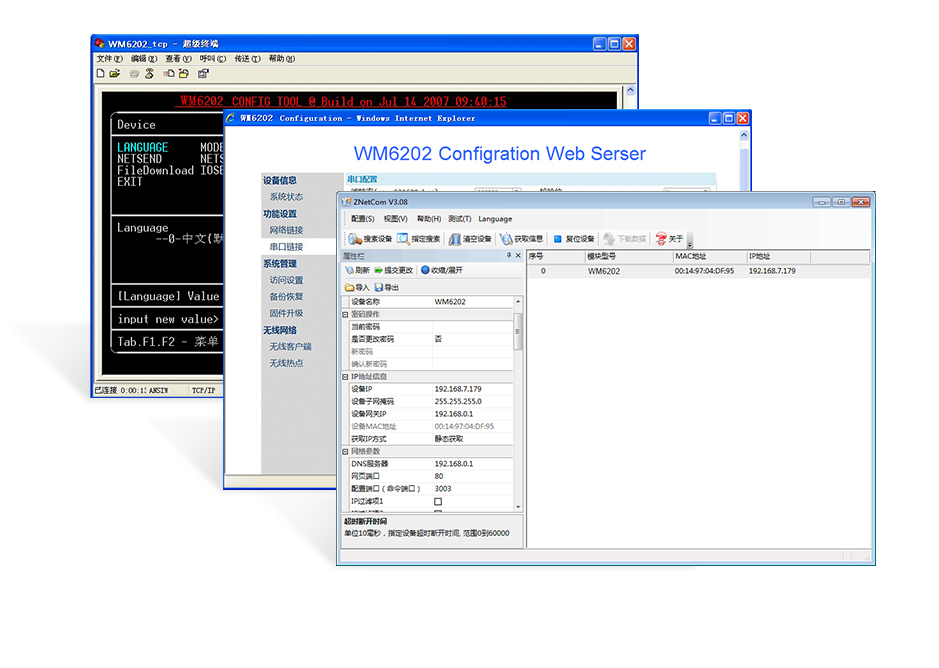Close the 属性栏 property panel
The height and width of the screenshot is (668, 939).
tap(518, 256)
